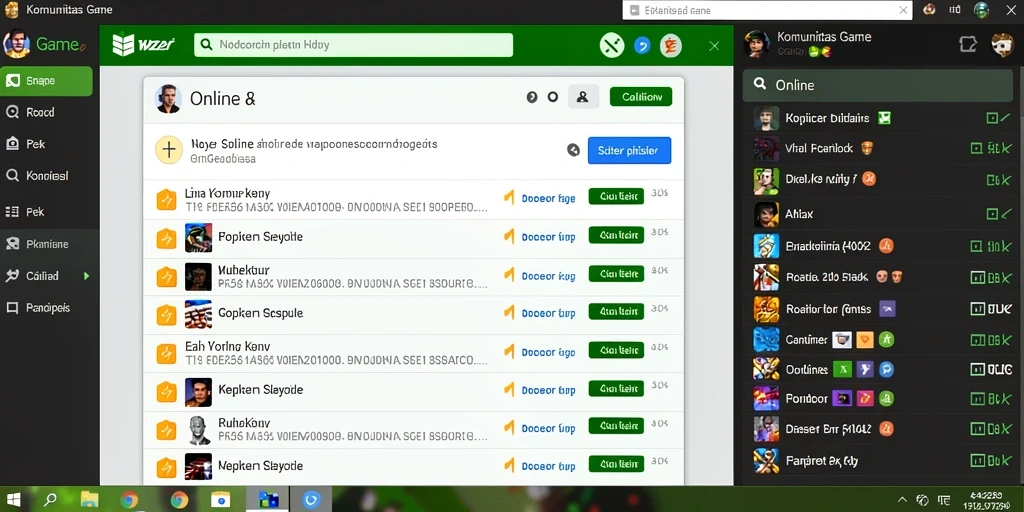The image size is (1024, 512).
Task: Open the avatar icon at panel top right
Action: 1001,45
